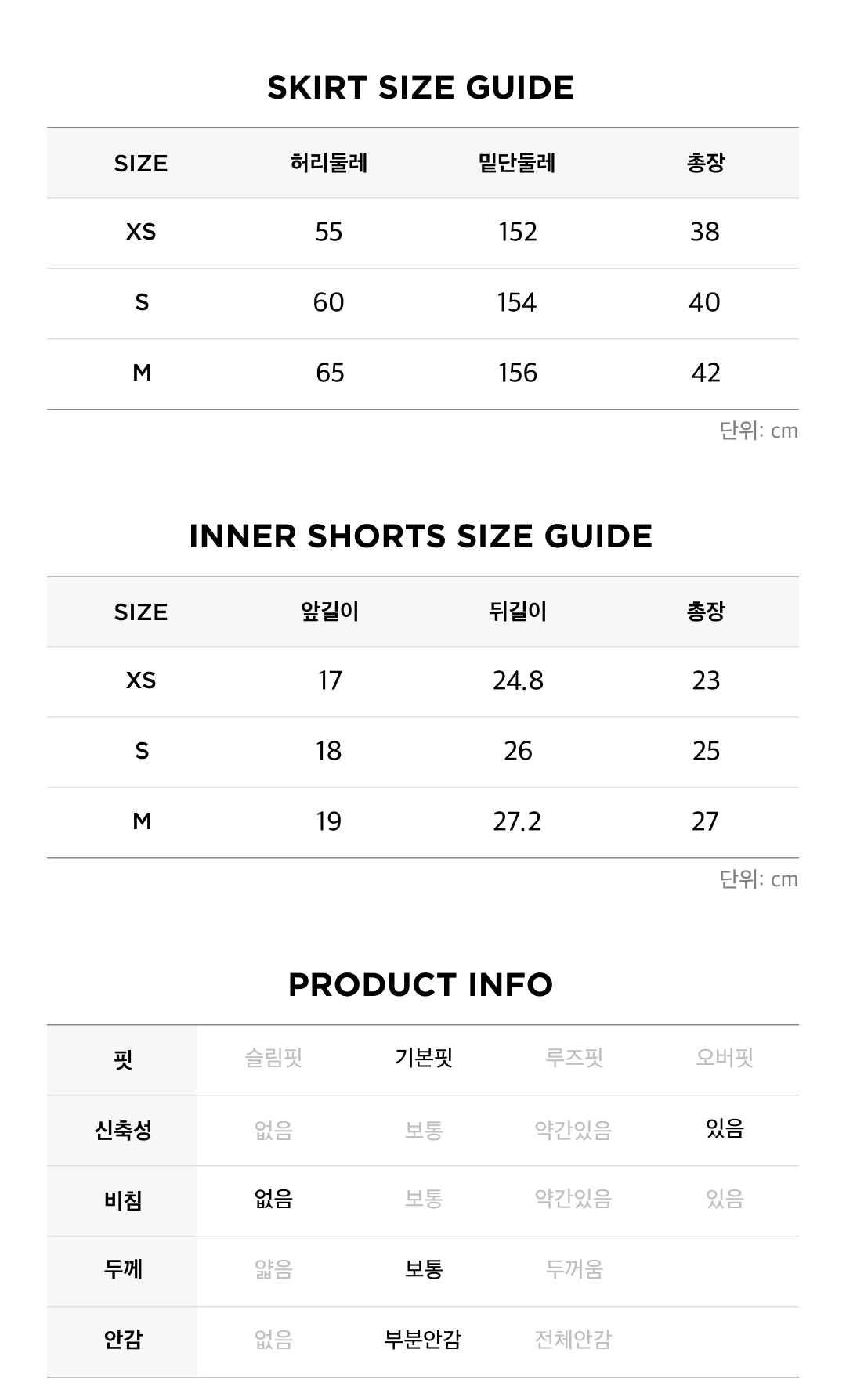Click the PRODUCT INFO heading
The image size is (846, 1400).
point(421,985)
